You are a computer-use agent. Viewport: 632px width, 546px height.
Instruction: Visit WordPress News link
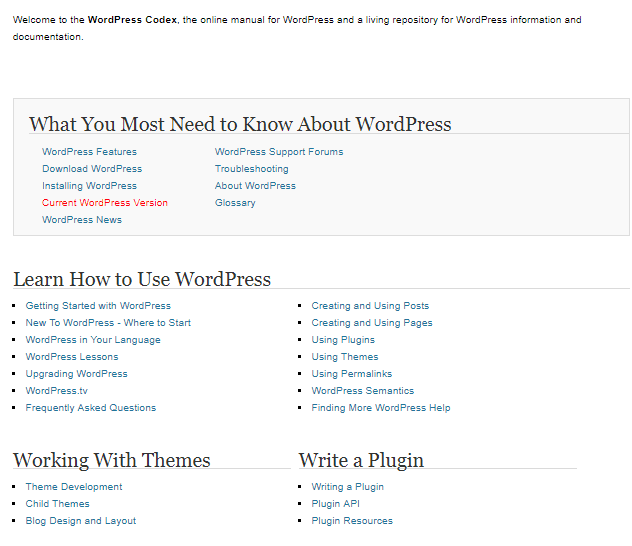point(82,220)
